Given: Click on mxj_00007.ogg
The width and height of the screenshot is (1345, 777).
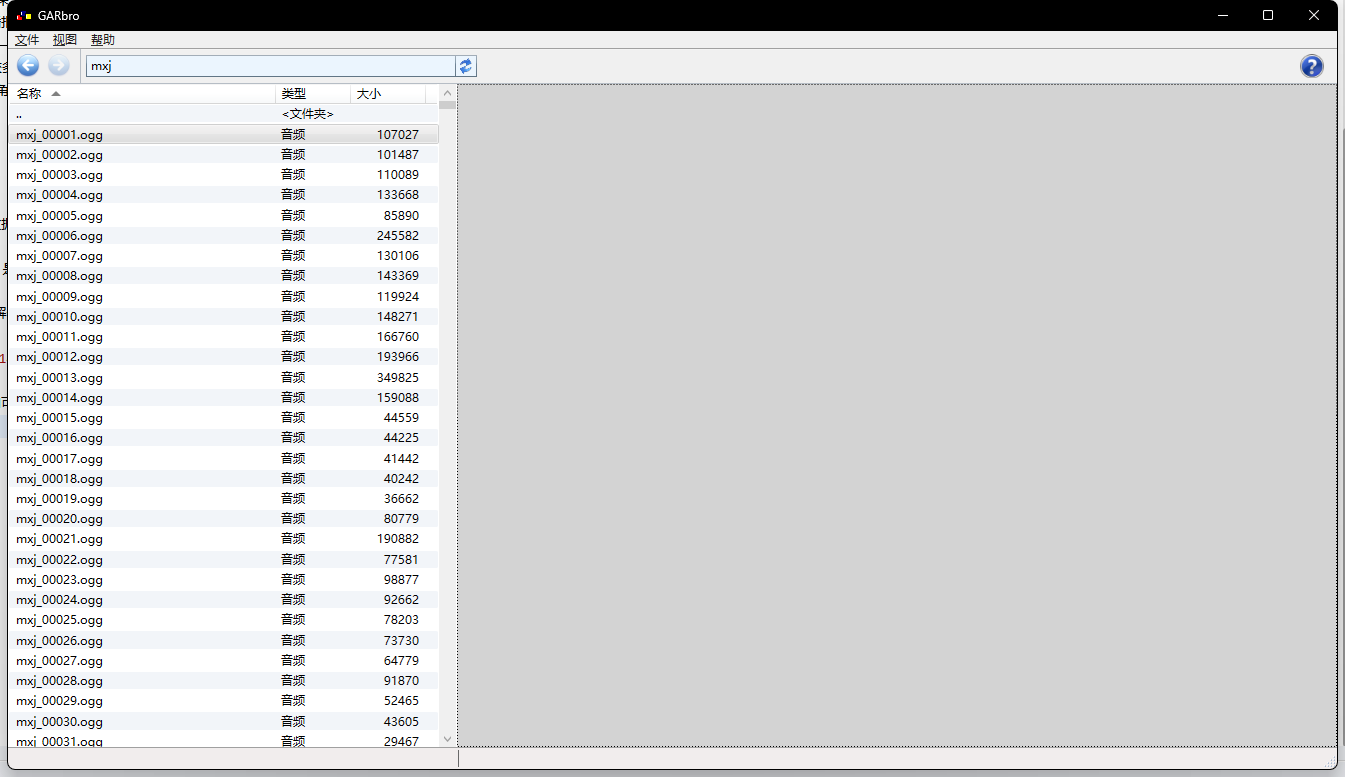Looking at the screenshot, I should pyautogui.click(x=223, y=256).
